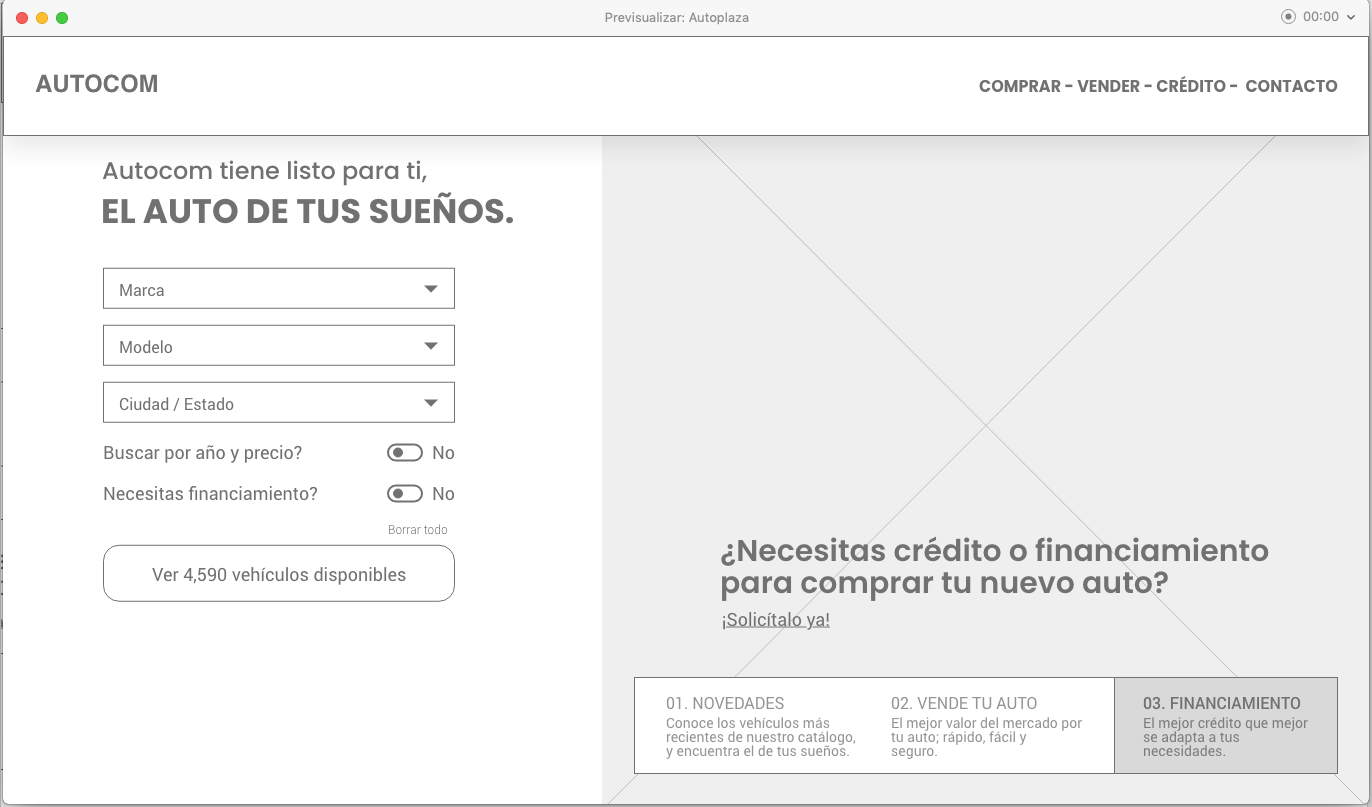
Task: Click the heading 'EL AUTO DE TUS SUEÑOS.'
Action: click(308, 212)
